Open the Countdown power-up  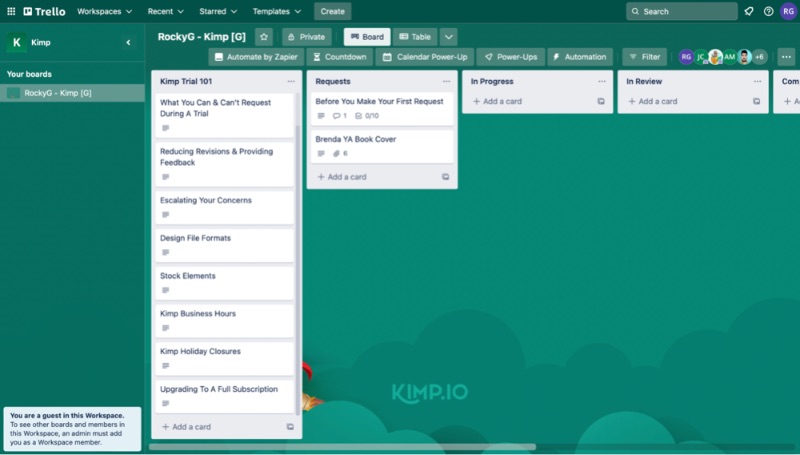tap(340, 57)
